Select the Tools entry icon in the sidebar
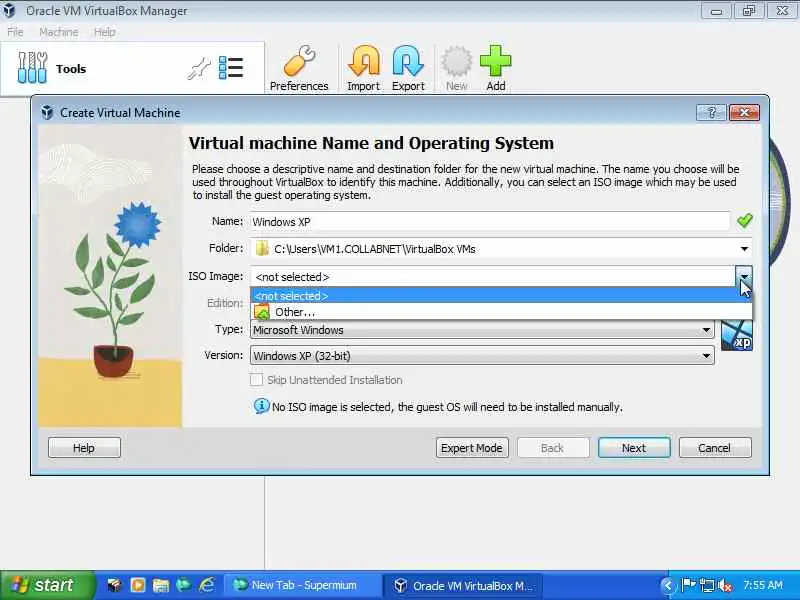This screenshot has height=600, width=800. pos(32,67)
